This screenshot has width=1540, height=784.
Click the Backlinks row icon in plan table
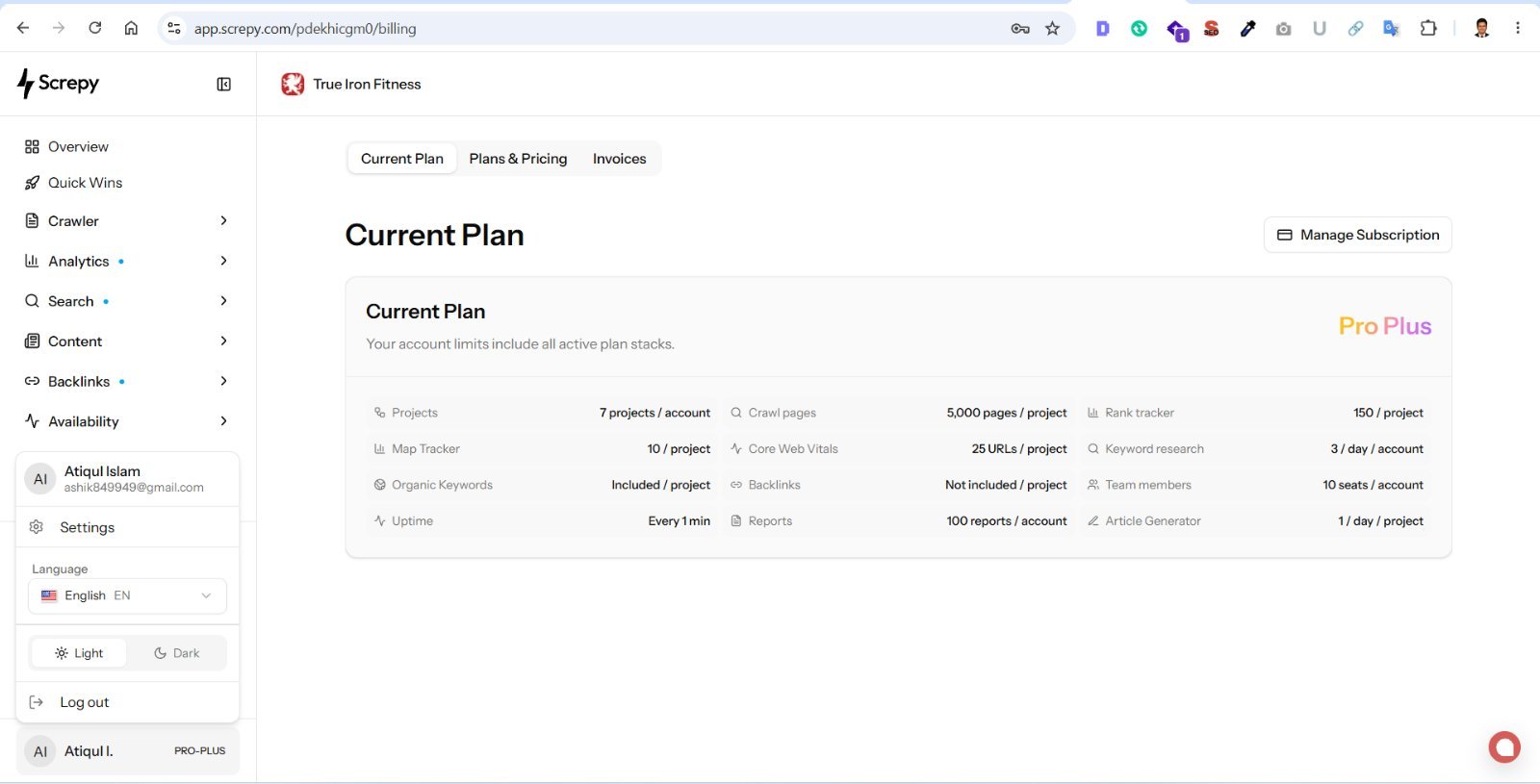[736, 485]
